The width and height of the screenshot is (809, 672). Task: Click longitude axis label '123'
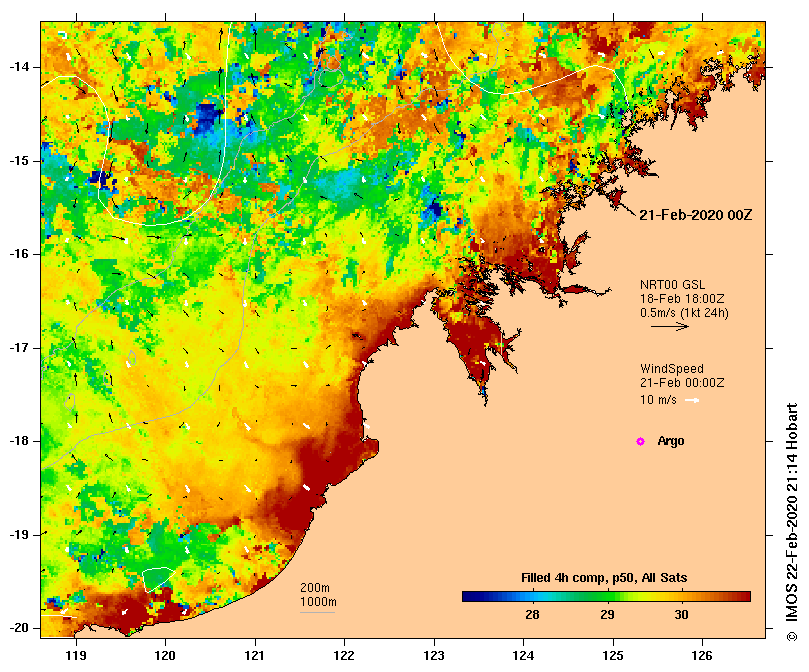coord(434,656)
